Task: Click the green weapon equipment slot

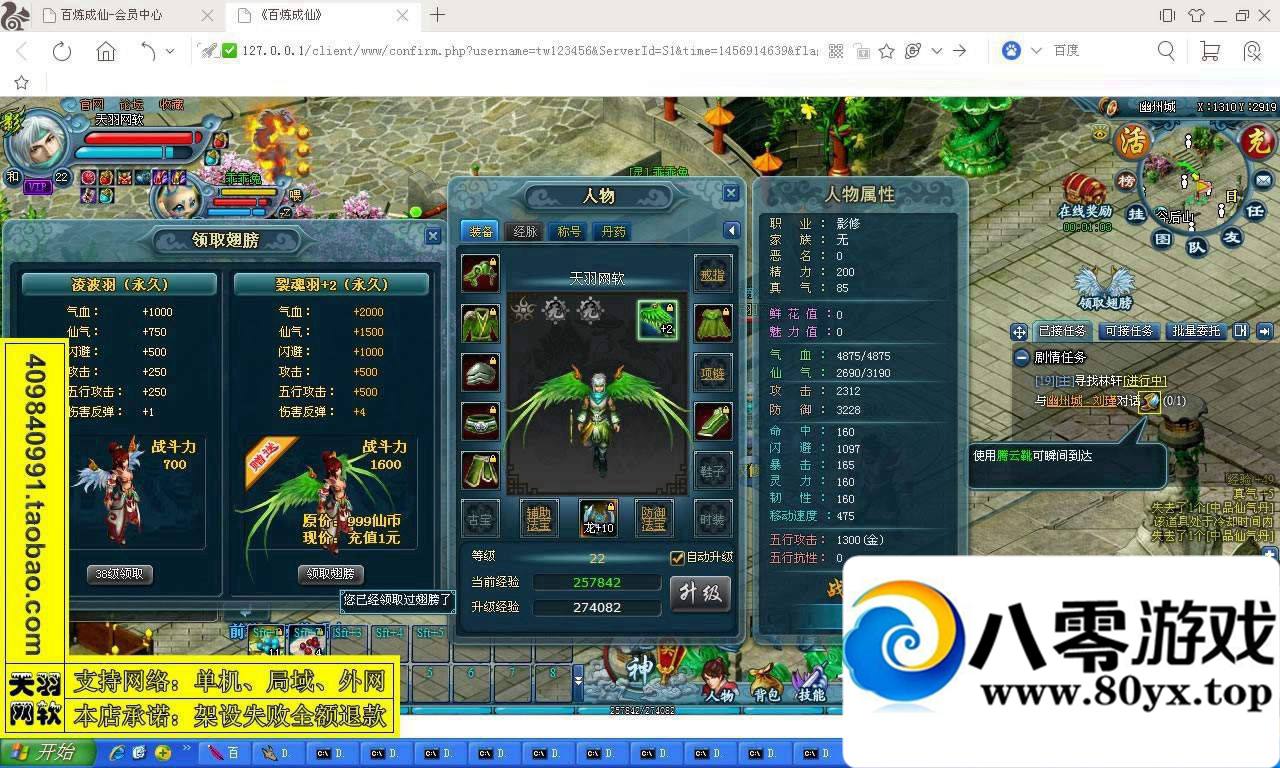Action: click(480, 273)
